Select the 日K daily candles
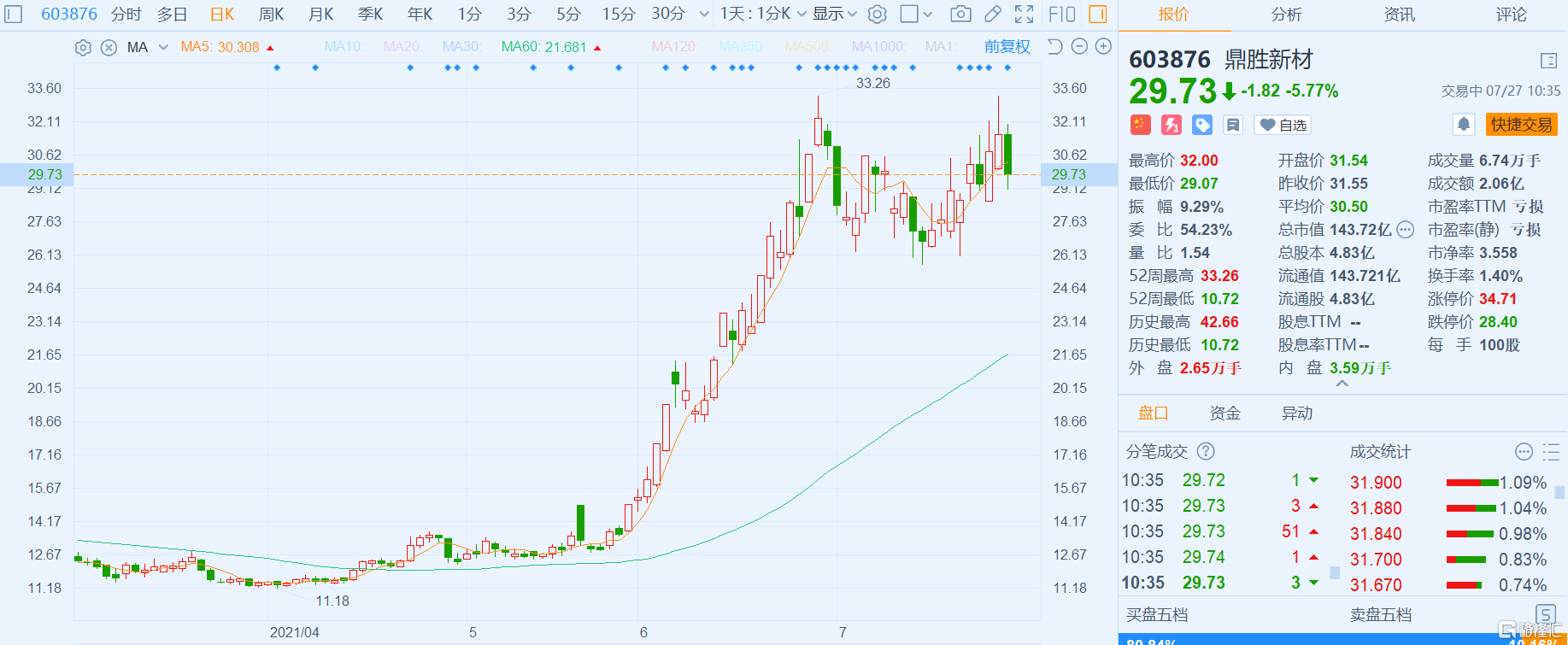Viewport: 1568px width, 645px height. pos(221,15)
